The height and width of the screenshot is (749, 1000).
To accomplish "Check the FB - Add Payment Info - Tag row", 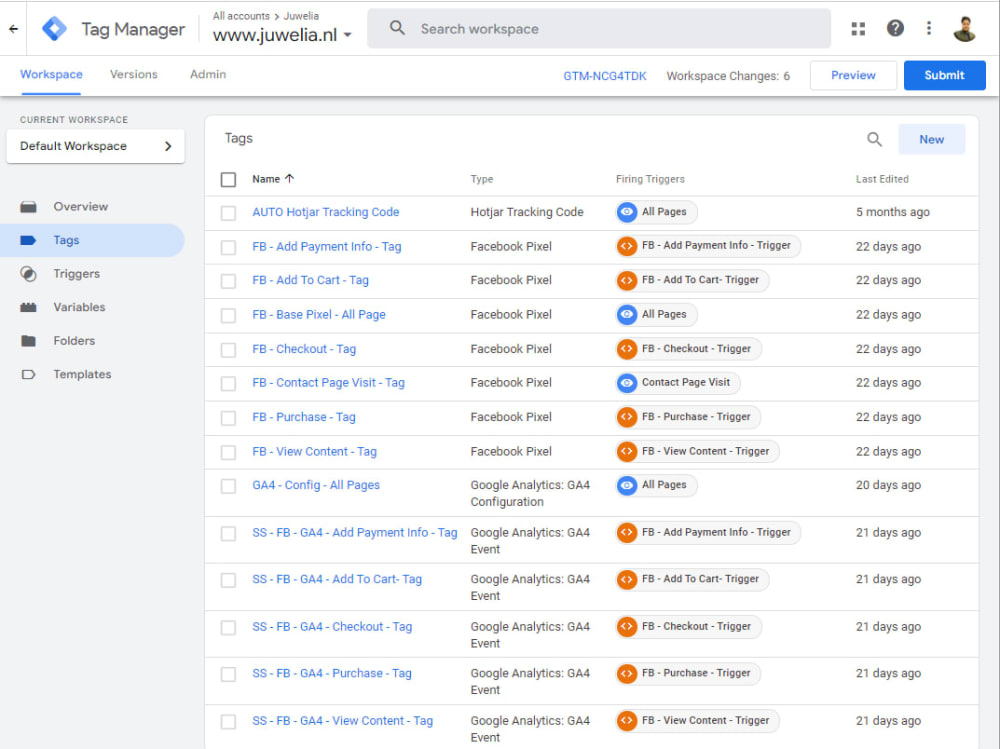I will click(228, 247).
